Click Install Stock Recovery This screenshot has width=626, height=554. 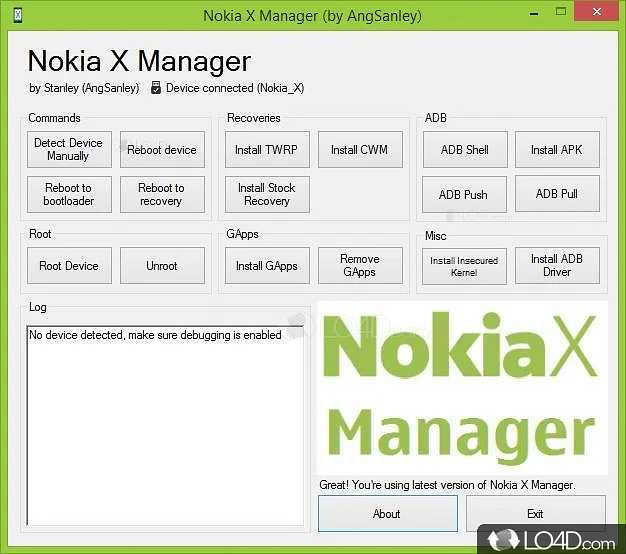(267, 194)
